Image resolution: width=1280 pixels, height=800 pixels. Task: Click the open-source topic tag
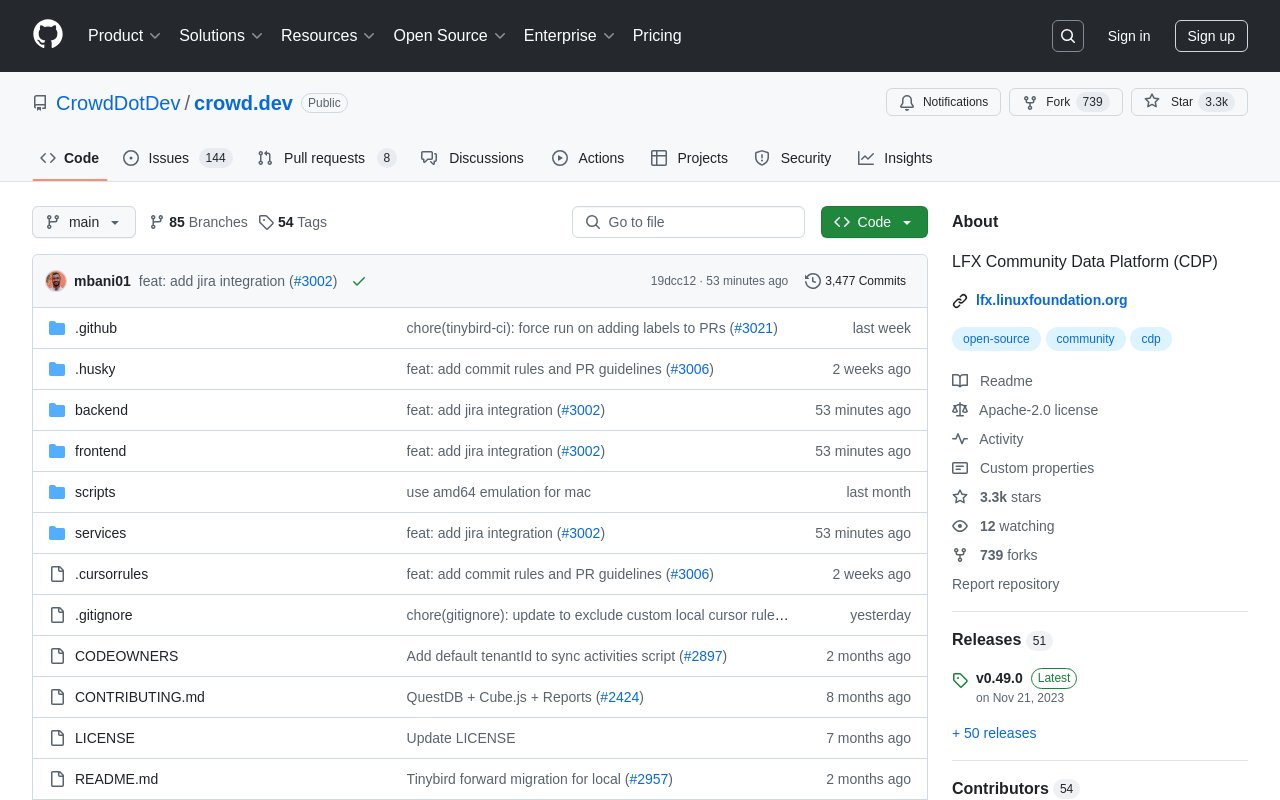coord(996,339)
